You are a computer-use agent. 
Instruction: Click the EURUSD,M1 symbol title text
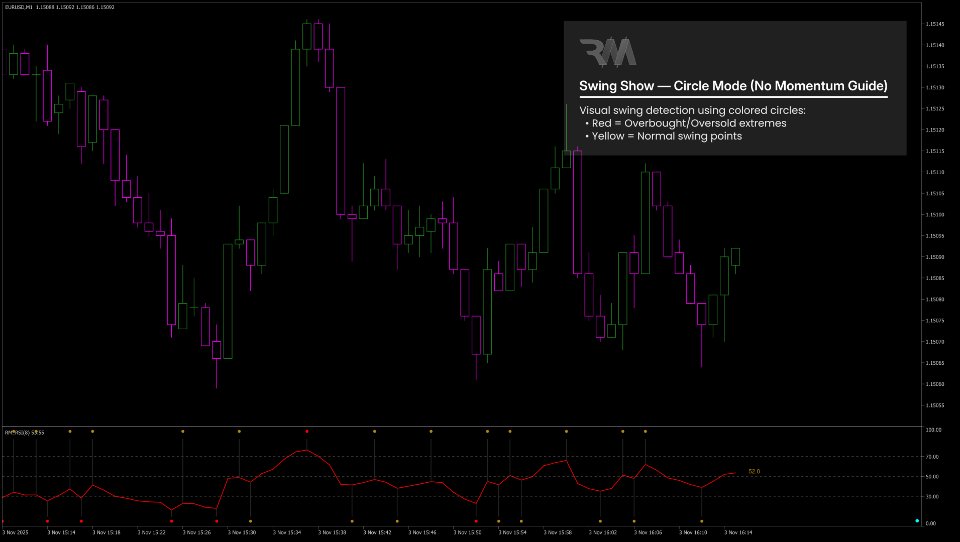(18, 7)
